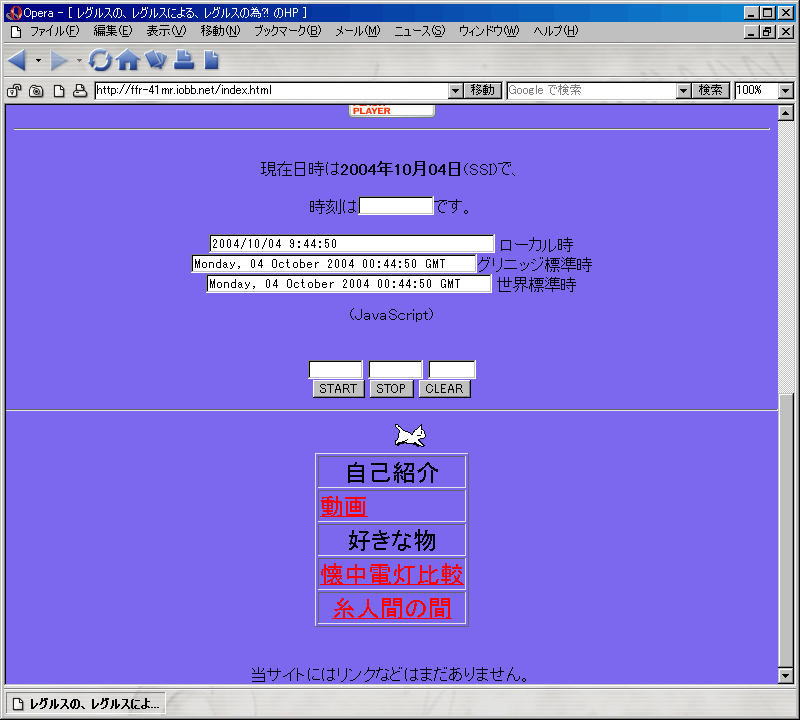Viewport: 800px width, 720px height.
Task: Click the ローカル時 local time field
Action: point(352,243)
